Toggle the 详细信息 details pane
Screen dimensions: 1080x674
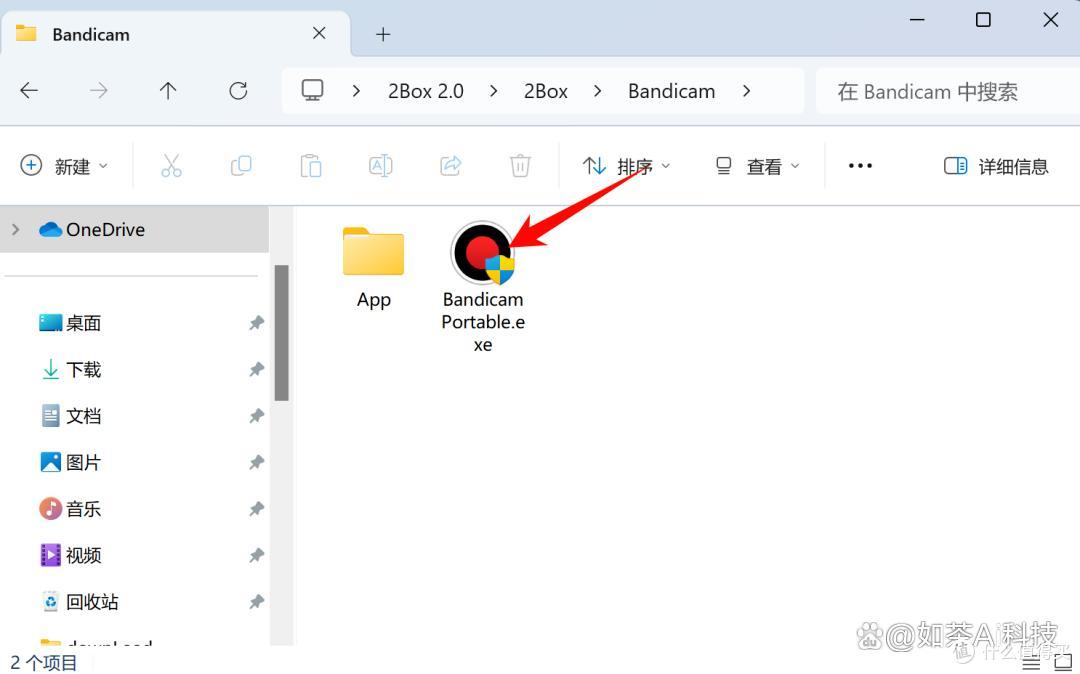click(x=996, y=166)
